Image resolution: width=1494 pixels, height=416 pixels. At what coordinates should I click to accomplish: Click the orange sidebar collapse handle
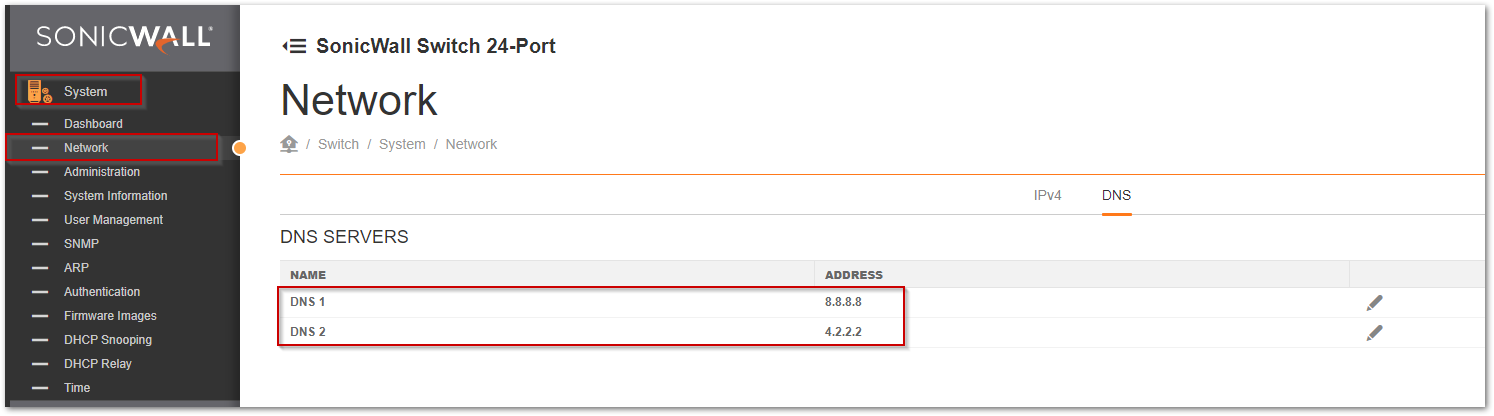tap(239, 148)
